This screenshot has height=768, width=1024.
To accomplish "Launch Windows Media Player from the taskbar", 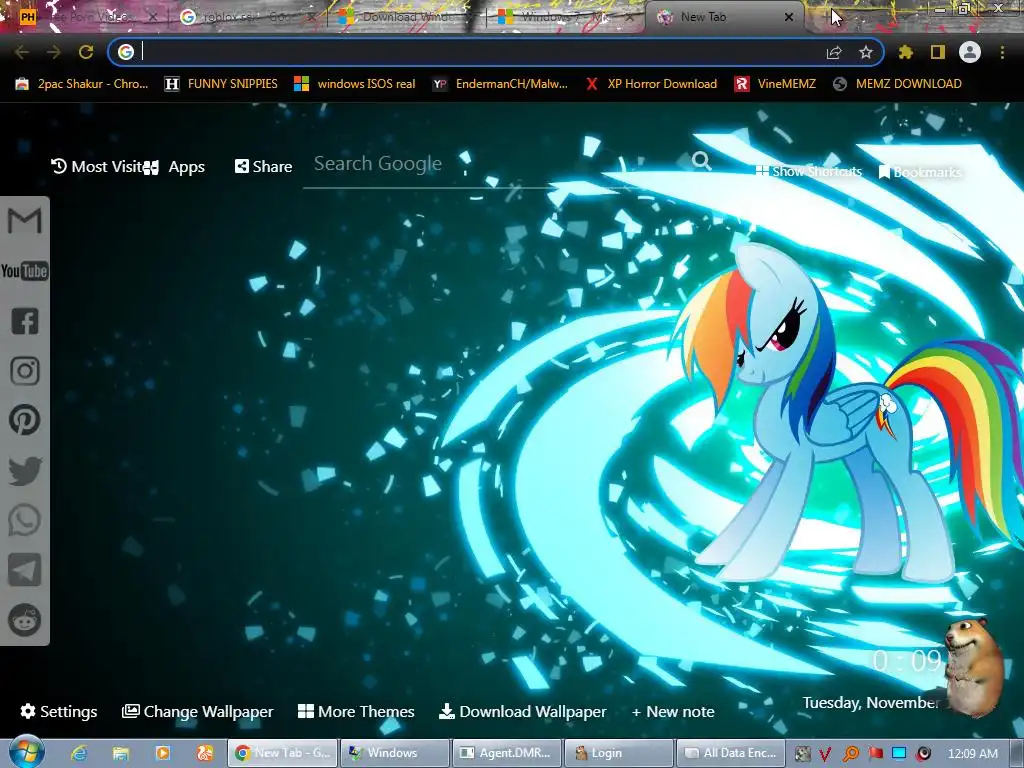I will click(x=163, y=753).
